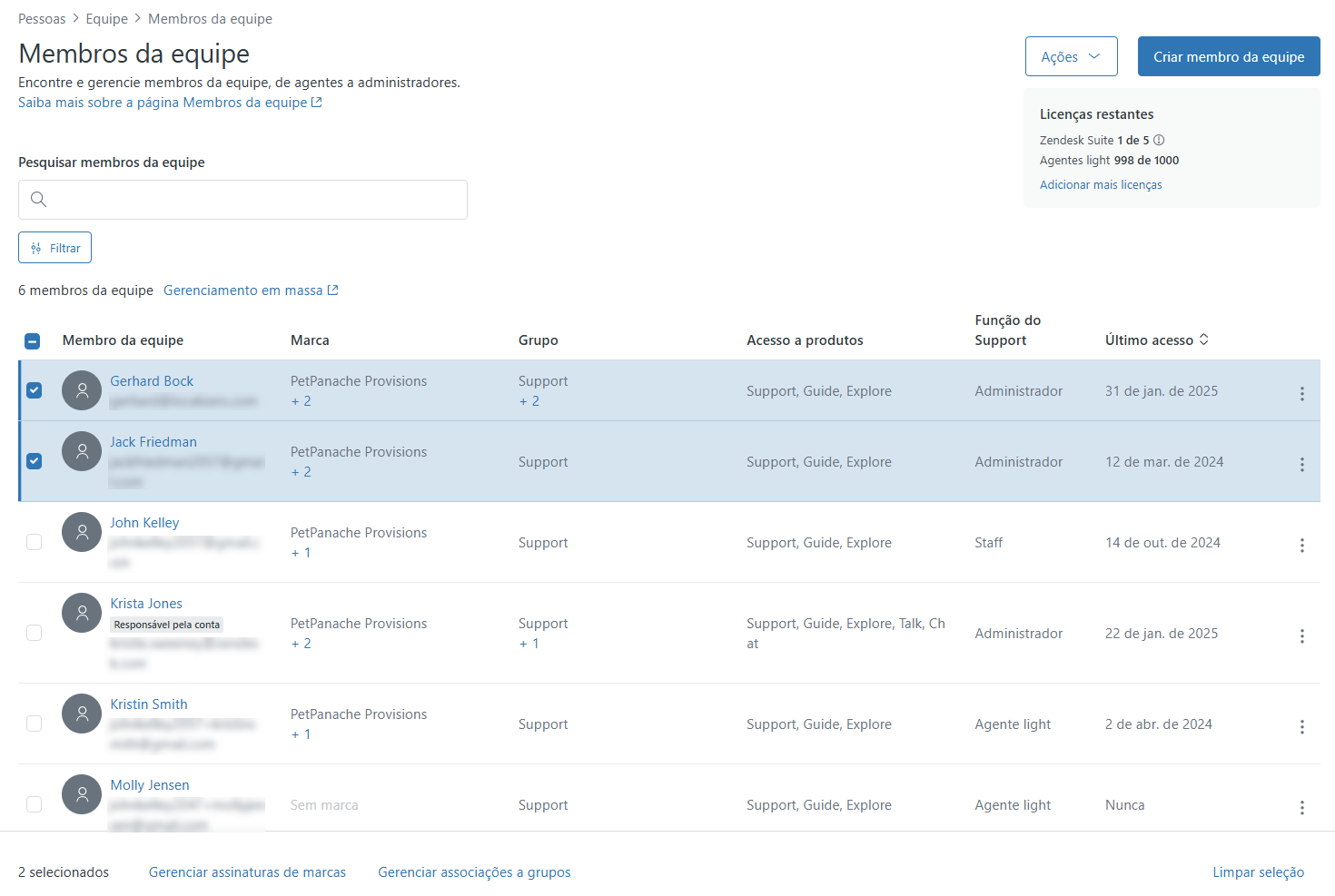Open Krista Jones's profile name link
Image resolution: width=1335 pixels, height=896 pixels.
[x=146, y=604]
